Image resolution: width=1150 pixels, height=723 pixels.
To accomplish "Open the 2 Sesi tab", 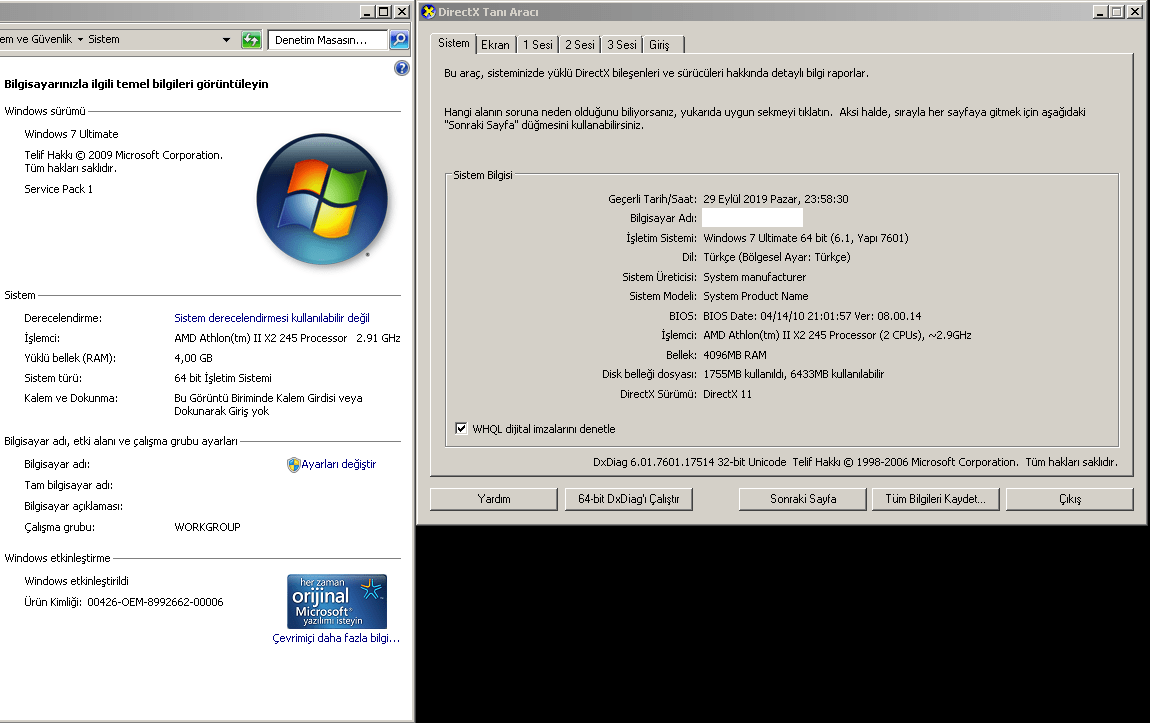I will (x=579, y=45).
